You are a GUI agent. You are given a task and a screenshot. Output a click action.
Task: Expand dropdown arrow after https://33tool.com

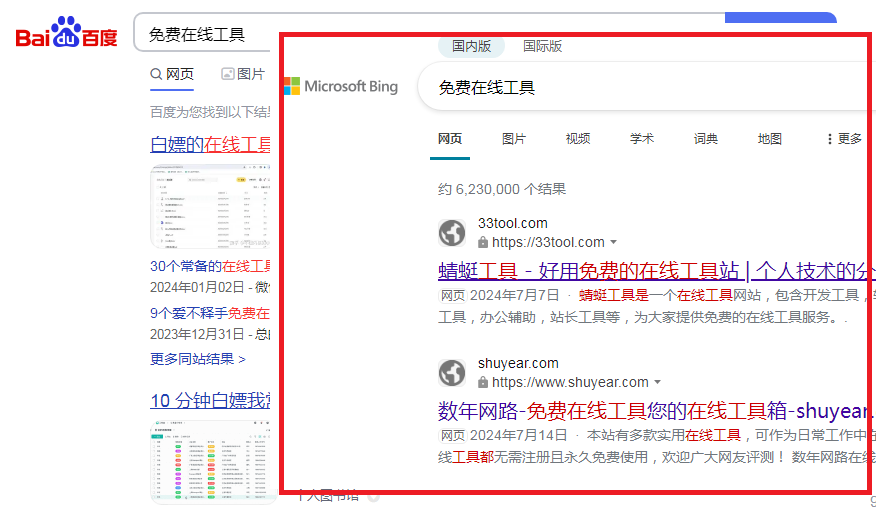(x=613, y=243)
